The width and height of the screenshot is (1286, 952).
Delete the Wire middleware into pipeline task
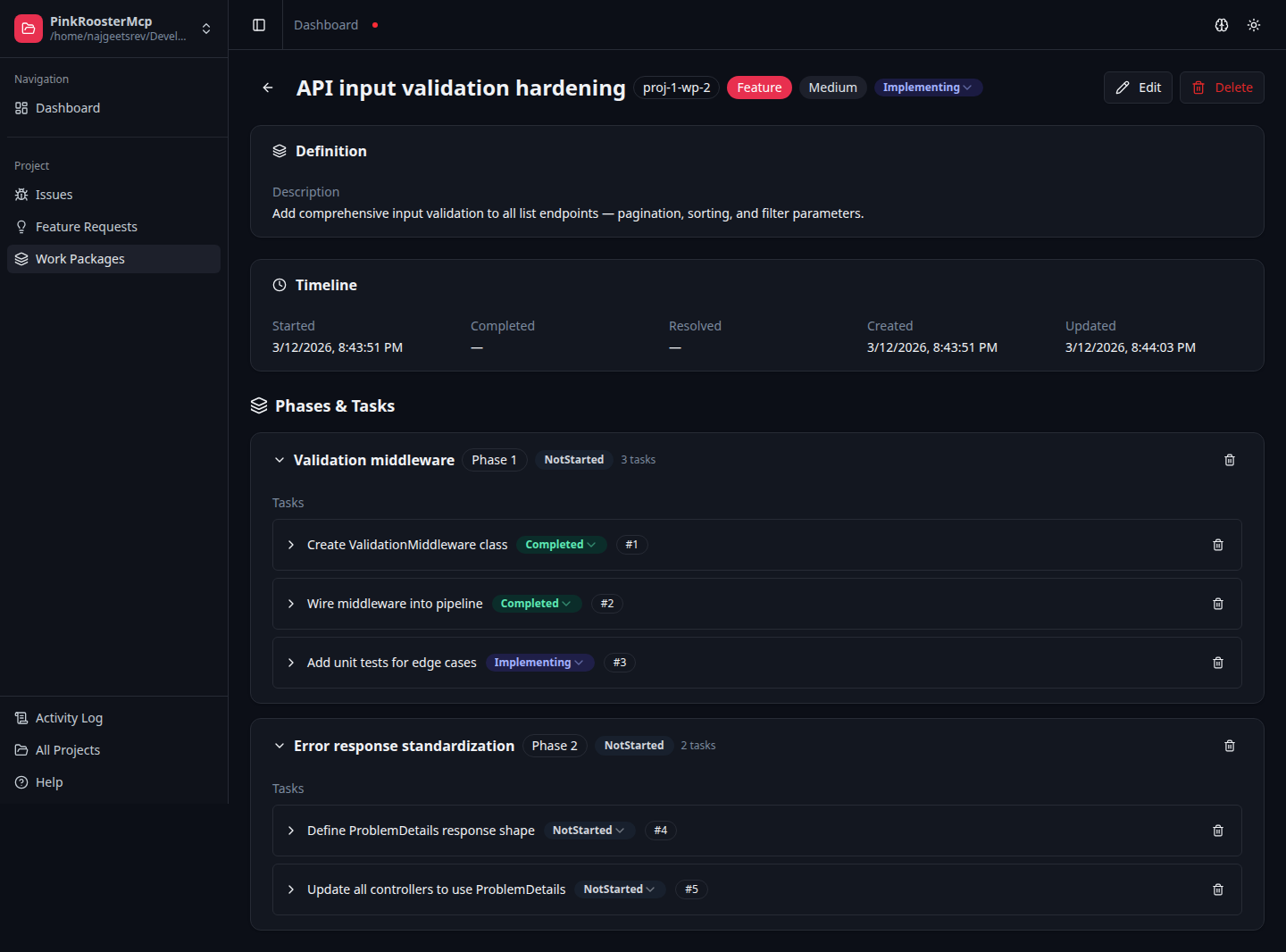click(1218, 604)
